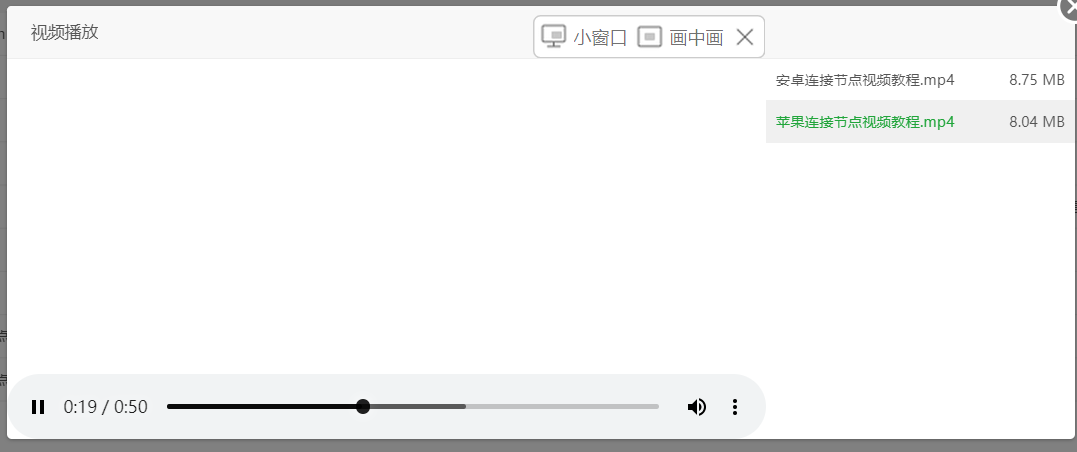Jump to the dark gray buffered section of the progress bar
The image size is (1077, 452).
point(418,407)
